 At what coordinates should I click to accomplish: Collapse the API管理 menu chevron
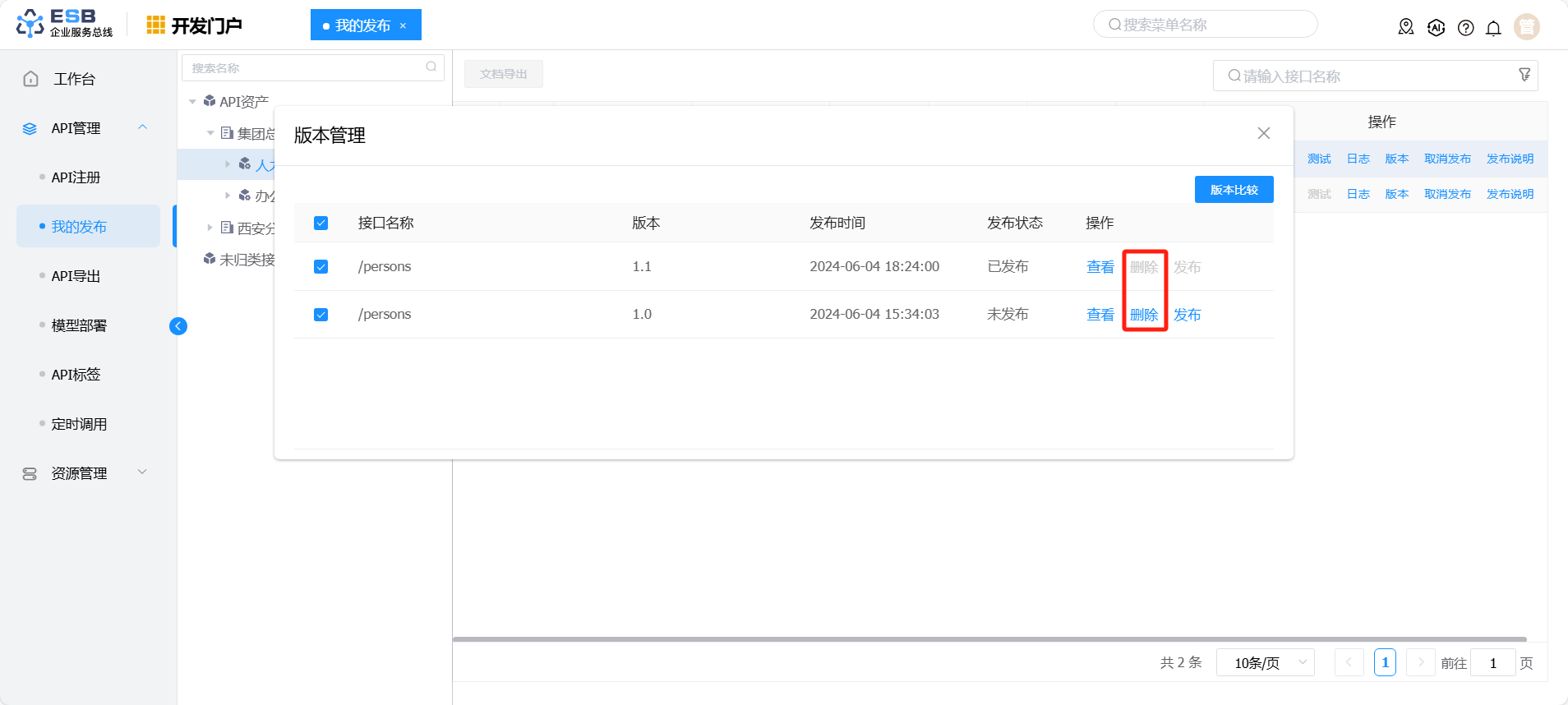click(x=142, y=127)
